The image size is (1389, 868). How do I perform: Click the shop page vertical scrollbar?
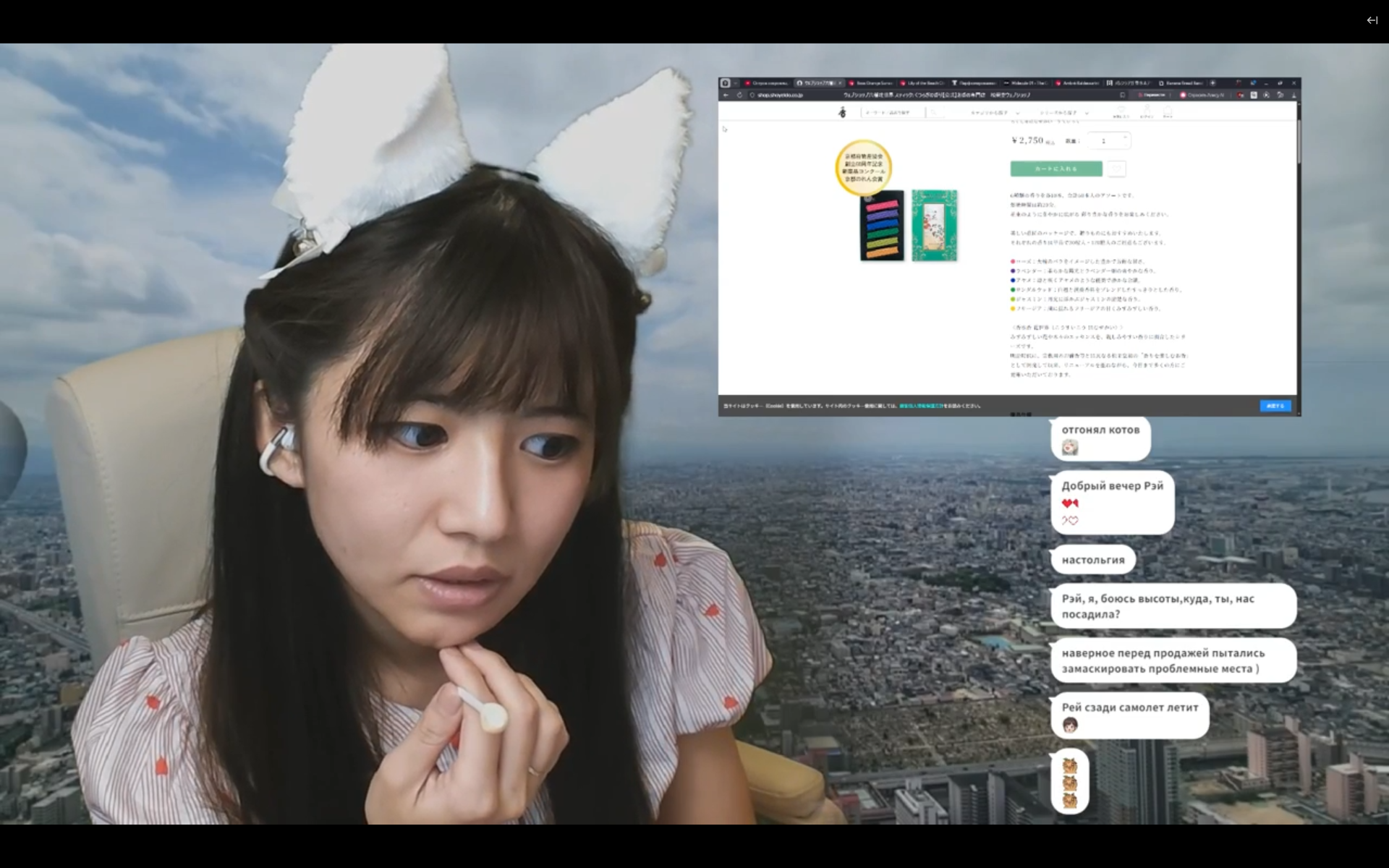coord(1299,141)
